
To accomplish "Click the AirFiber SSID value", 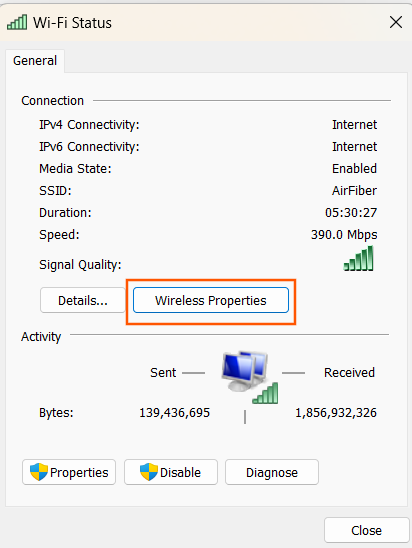I will click(x=354, y=191).
